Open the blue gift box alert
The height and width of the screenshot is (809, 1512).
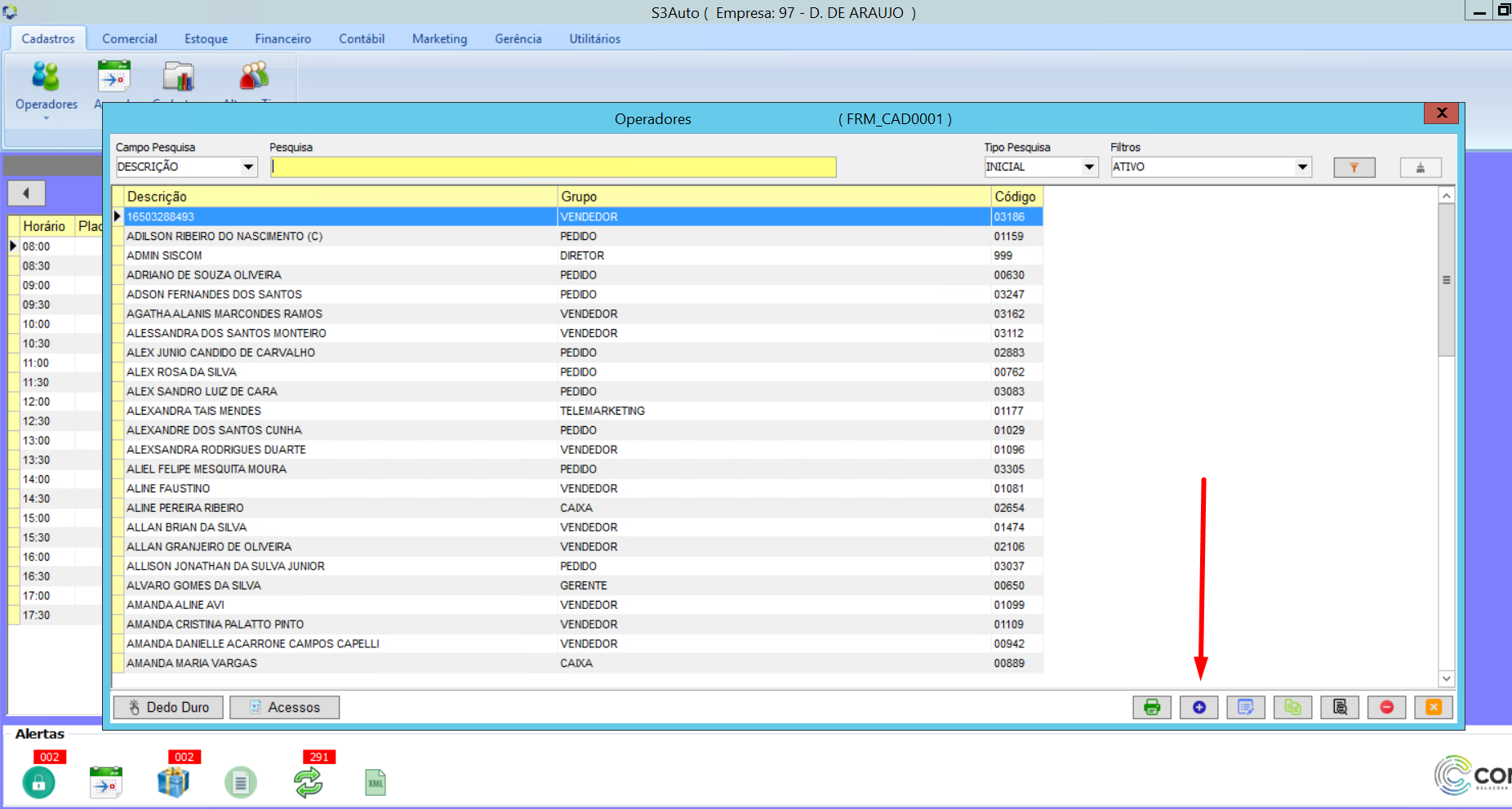(173, 782)
